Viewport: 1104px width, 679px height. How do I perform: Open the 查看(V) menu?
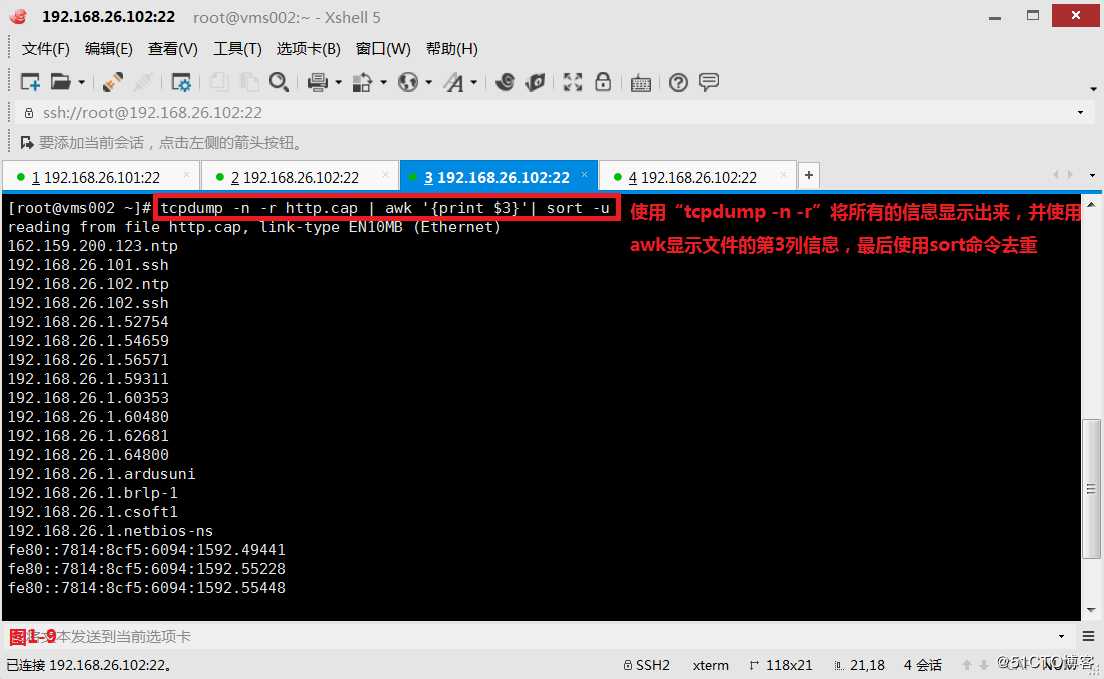pyautogui.click(x=172, y=49)
